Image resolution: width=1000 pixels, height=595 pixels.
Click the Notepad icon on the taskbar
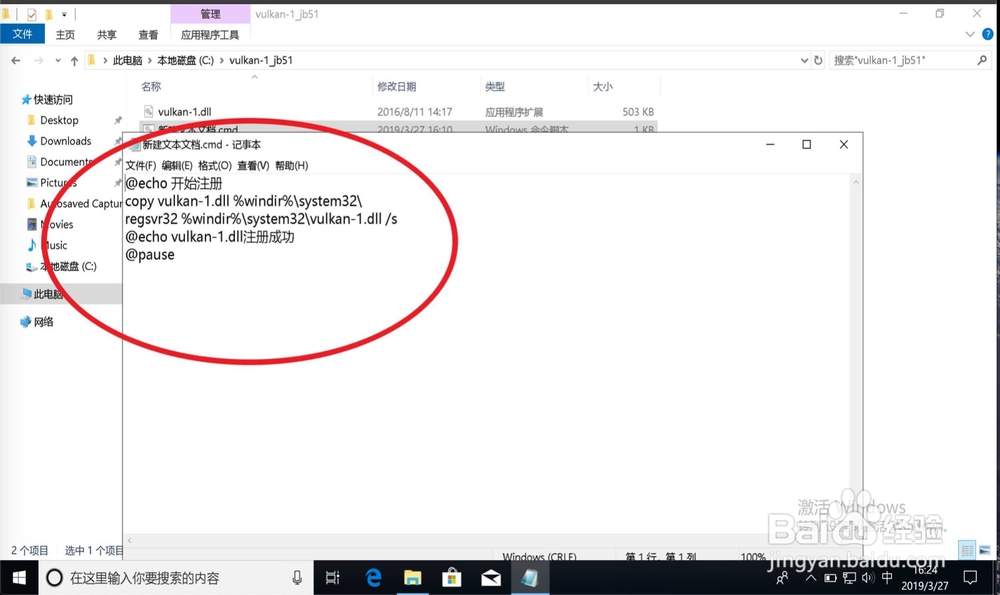click(x=530, y=577)
